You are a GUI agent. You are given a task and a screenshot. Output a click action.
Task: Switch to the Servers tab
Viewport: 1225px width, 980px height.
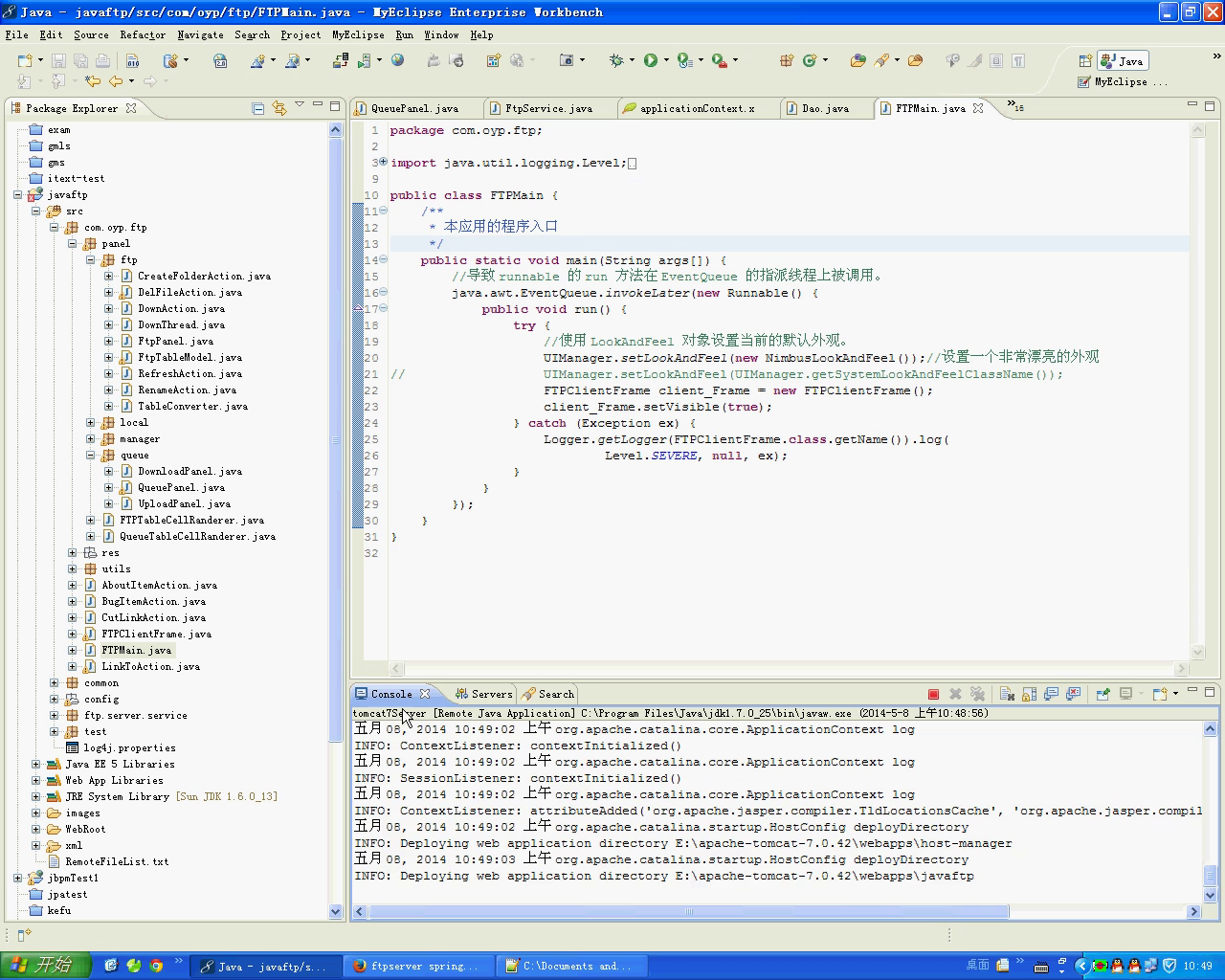484,694
